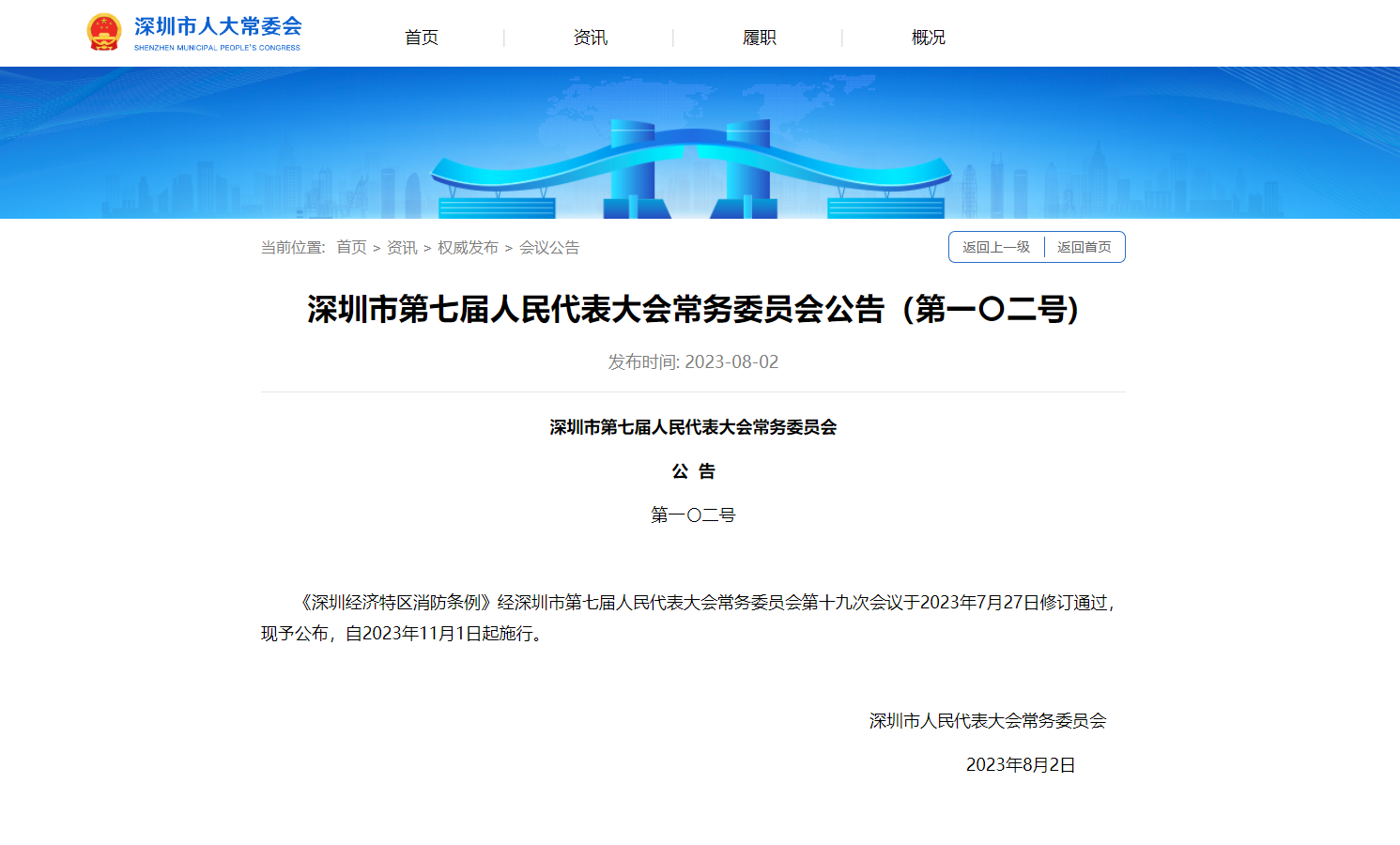1400x845 pixels.
Task: Click the 资讯 breadcrumb link
Action: tap(402, 247)
